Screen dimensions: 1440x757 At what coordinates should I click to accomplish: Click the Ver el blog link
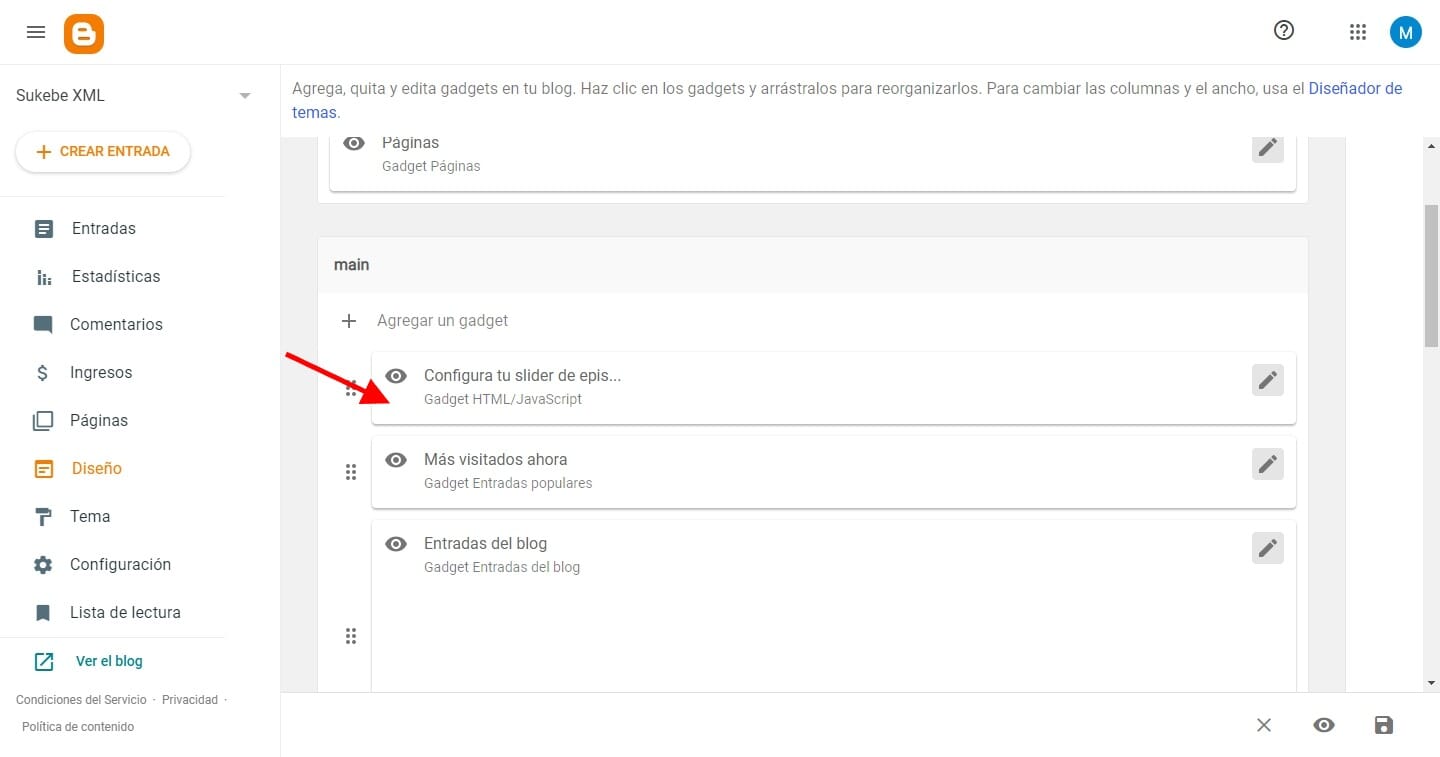(109, 661)
